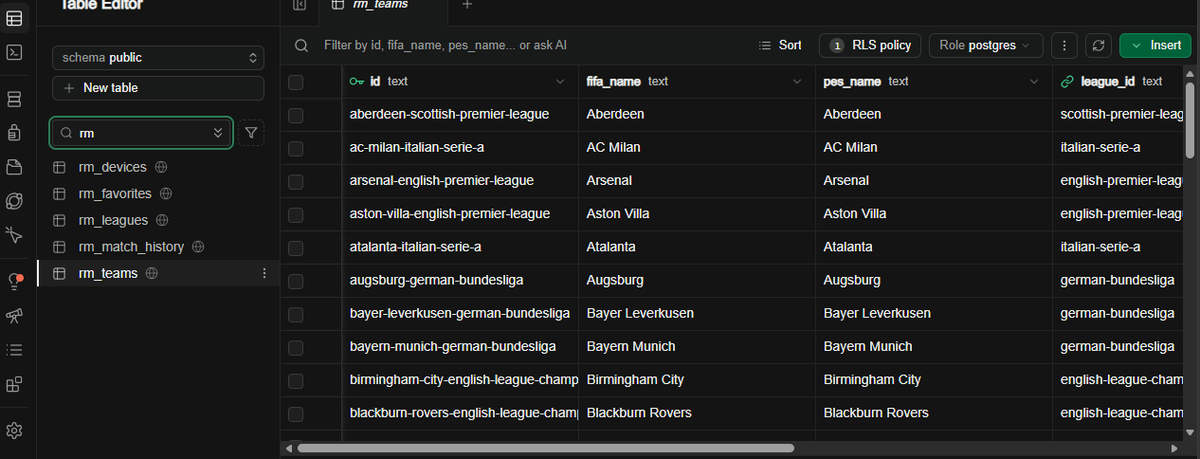Click the link icon on league_id column
This screenshot has width=1200, height=459.
[x=1067, y=81]
